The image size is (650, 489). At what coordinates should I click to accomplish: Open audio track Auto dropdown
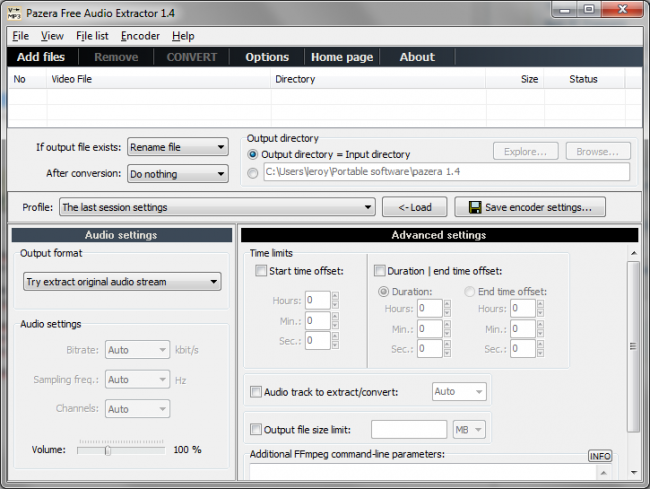pyautogui.click(x=459, y=392)
